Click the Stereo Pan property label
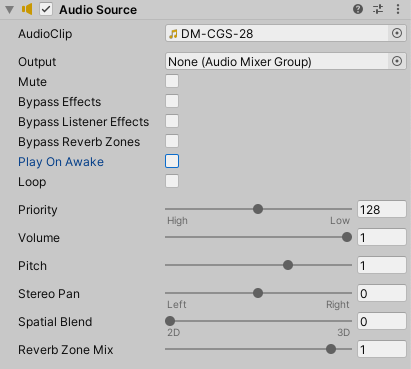The image size is (411, 369). click(49, 294)
